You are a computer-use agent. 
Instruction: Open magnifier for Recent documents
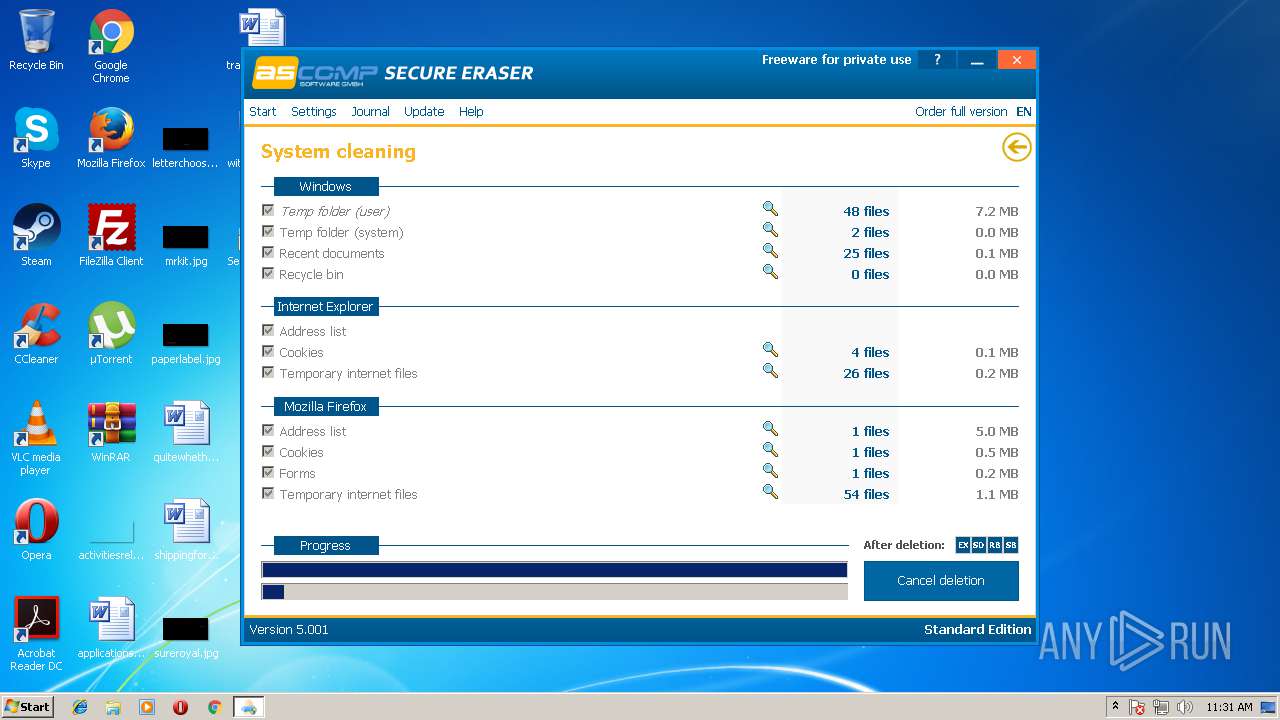tap(770, 251)
